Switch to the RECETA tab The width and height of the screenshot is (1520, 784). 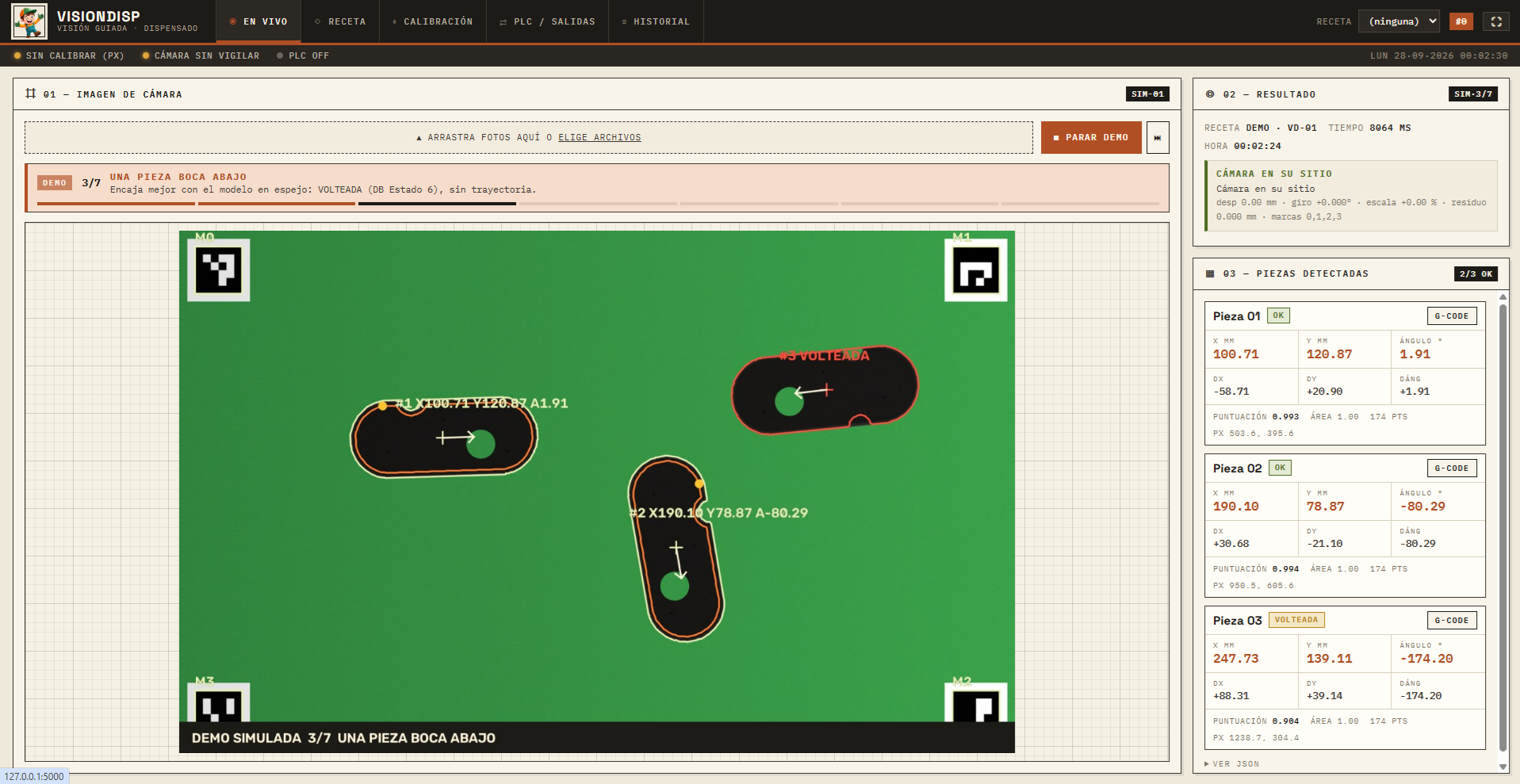tap(340, 21)
